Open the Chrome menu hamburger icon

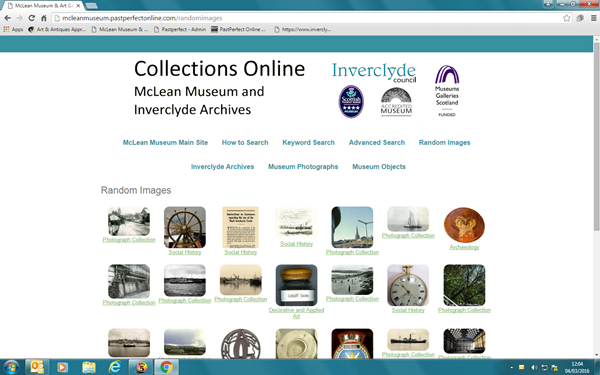click(593, 18)
